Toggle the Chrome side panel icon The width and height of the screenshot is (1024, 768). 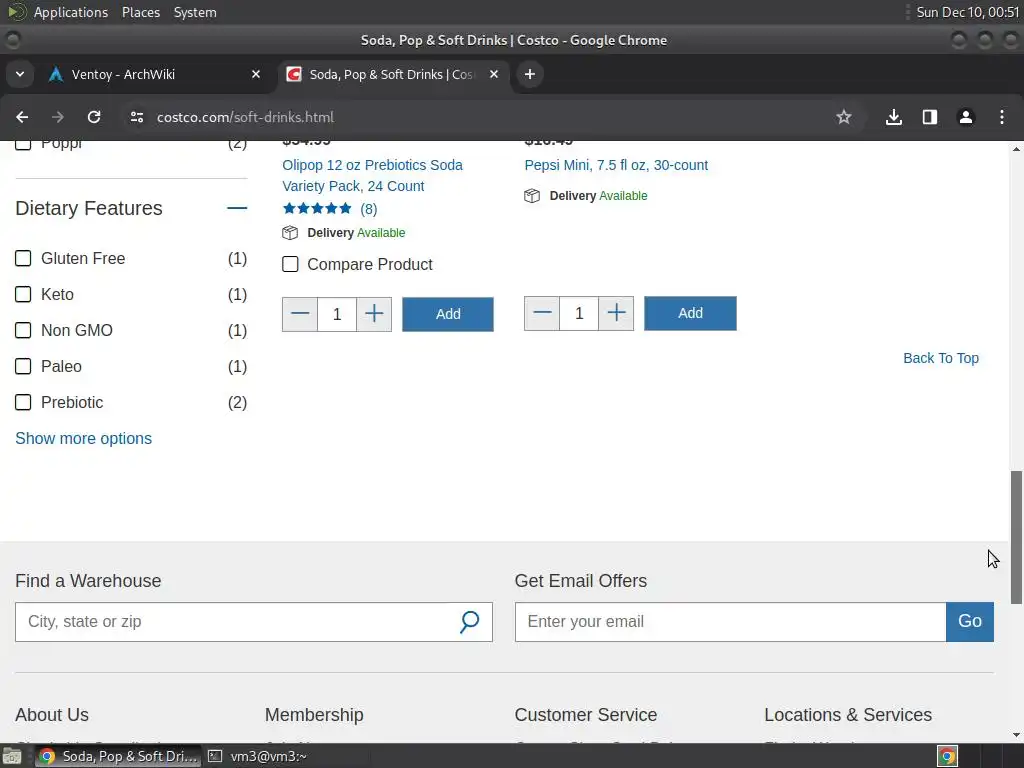tap(929, 117)
